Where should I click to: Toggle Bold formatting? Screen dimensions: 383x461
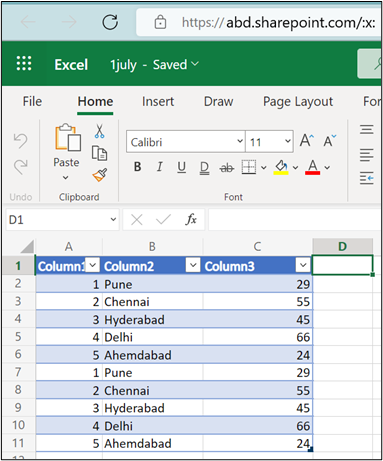[137, 166]
